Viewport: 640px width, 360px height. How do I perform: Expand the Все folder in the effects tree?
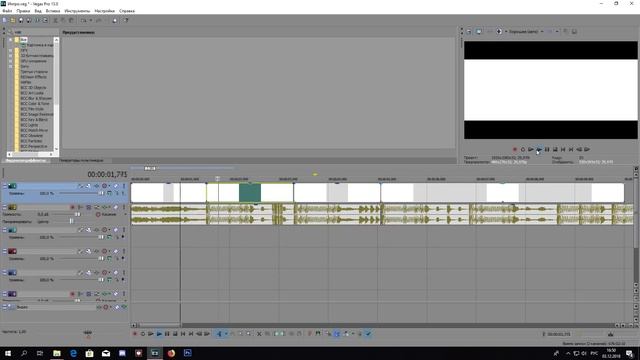(11, 40)
